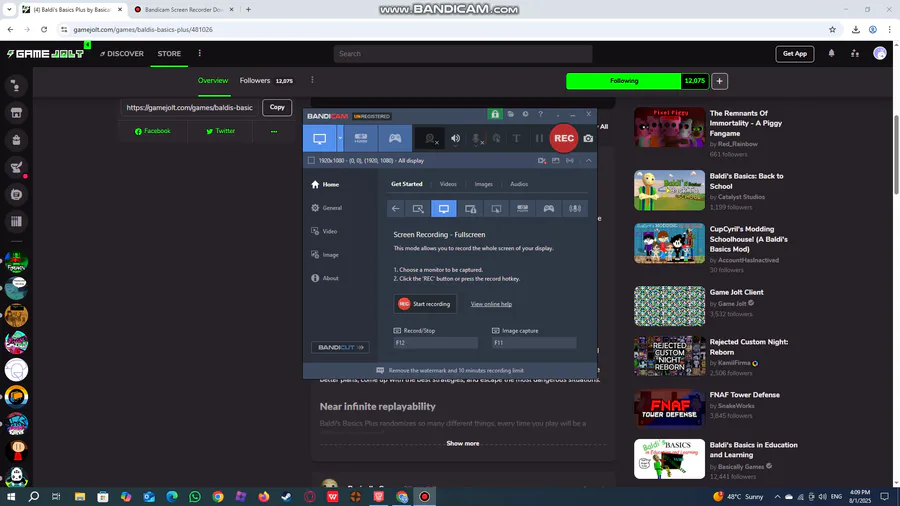Select Bandicam screen recording mode monitor icon
The width and height of the screenshot is (900, 506).
tap(319, 138)
